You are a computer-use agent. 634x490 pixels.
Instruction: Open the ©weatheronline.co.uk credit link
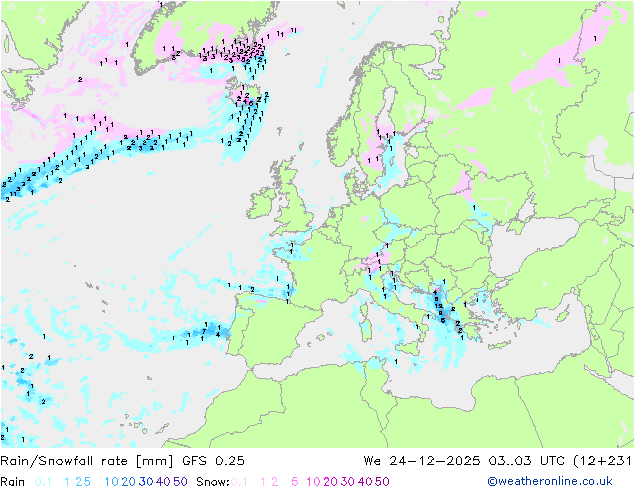pyautogui.click(x=550, y=482)
